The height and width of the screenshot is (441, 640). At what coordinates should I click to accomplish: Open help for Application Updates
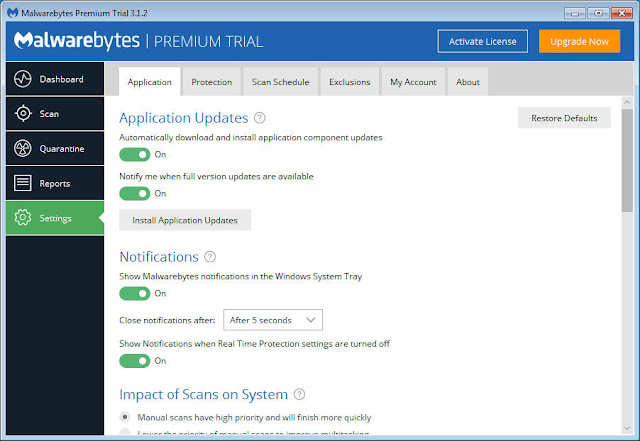coord(260,118)
